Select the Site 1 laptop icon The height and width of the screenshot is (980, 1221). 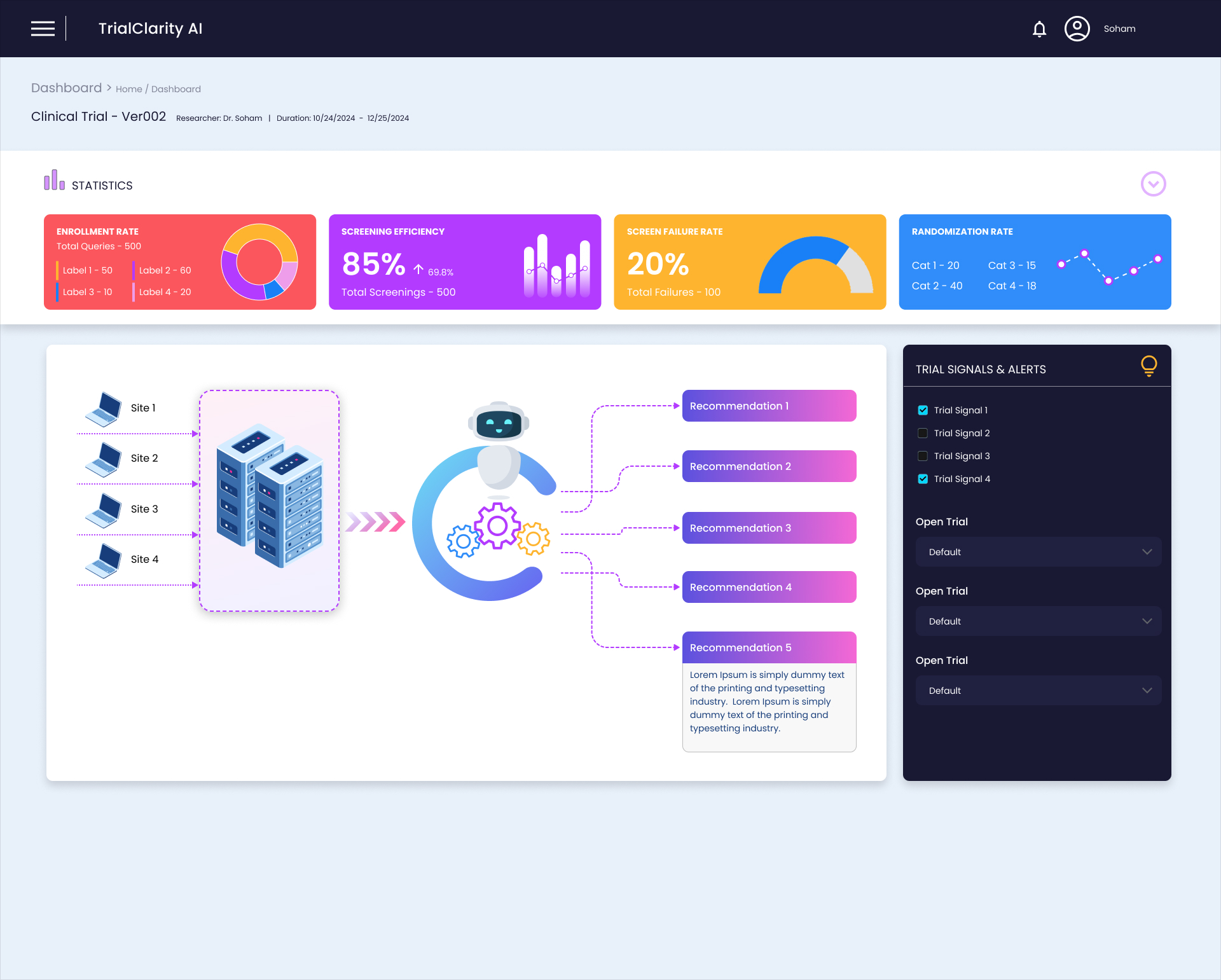tap(104, 408)
